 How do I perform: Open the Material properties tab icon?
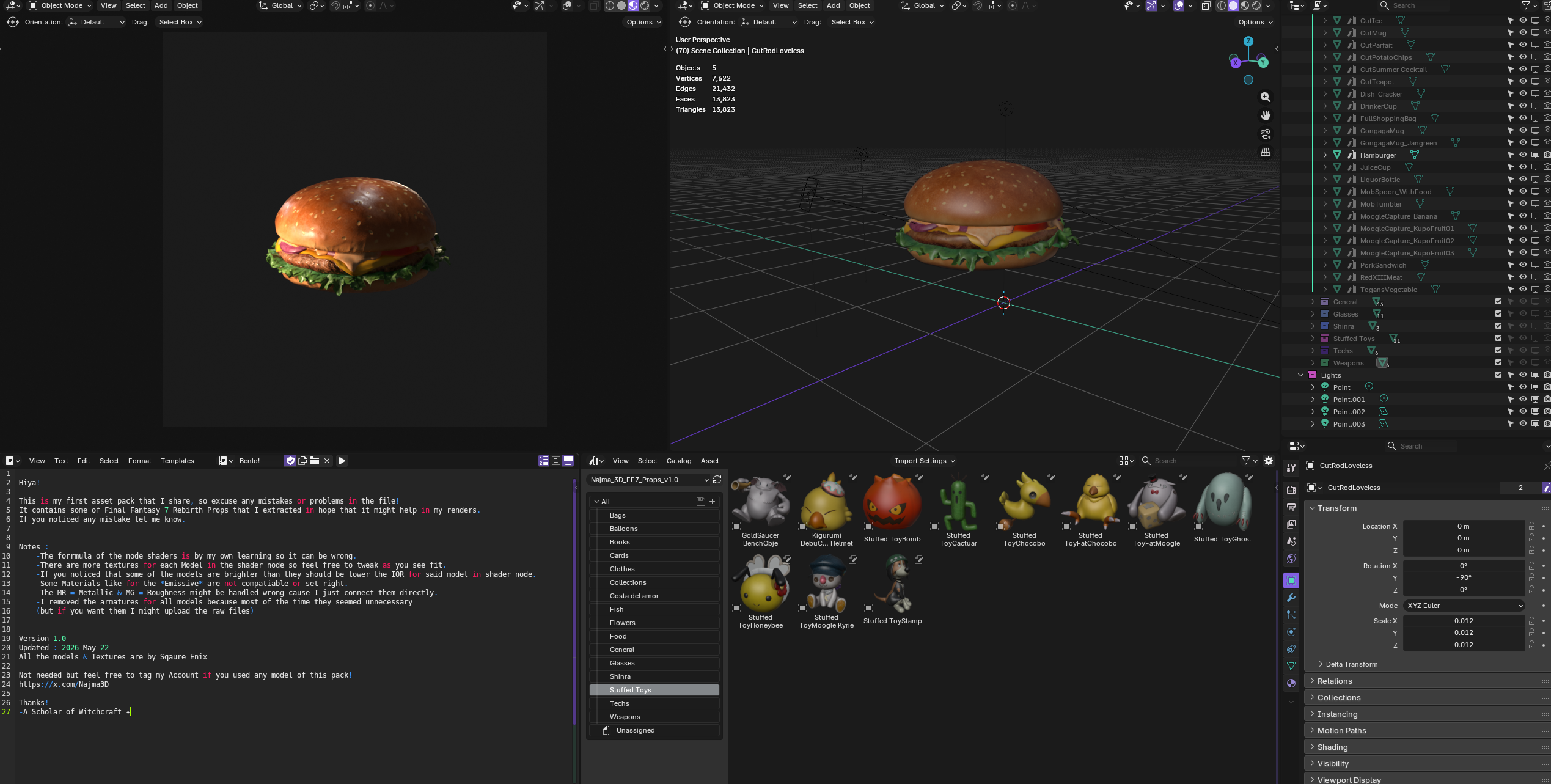tap(1291, 683)
